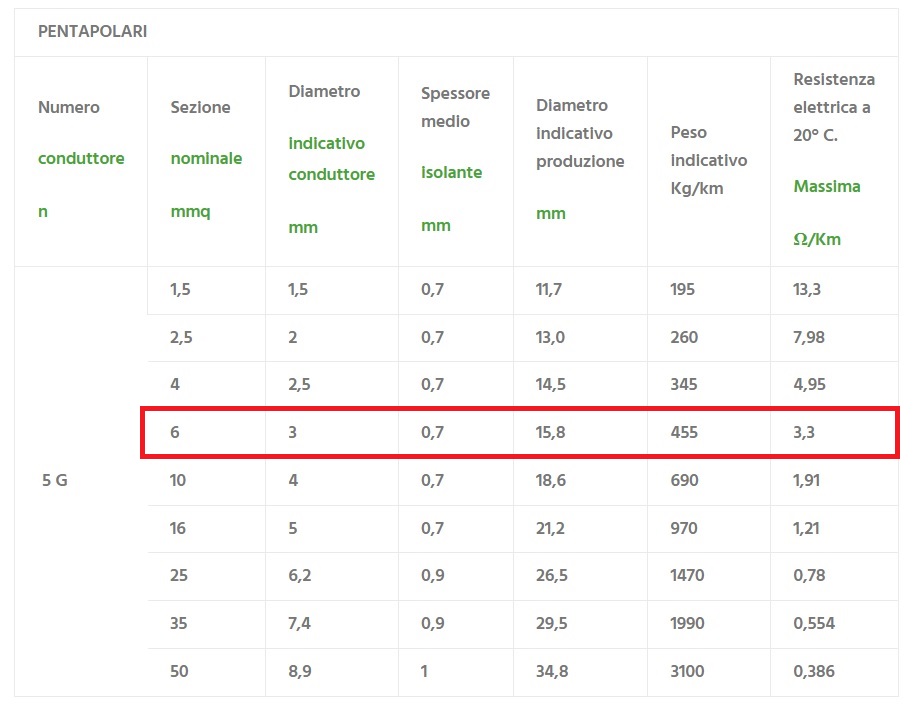Click the weight cell showing 195

pos(684,290)
